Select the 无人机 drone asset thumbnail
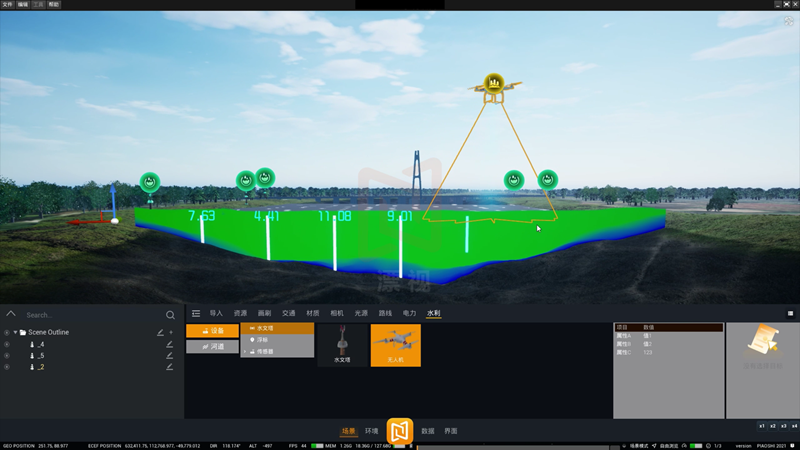 pos(395,345)
